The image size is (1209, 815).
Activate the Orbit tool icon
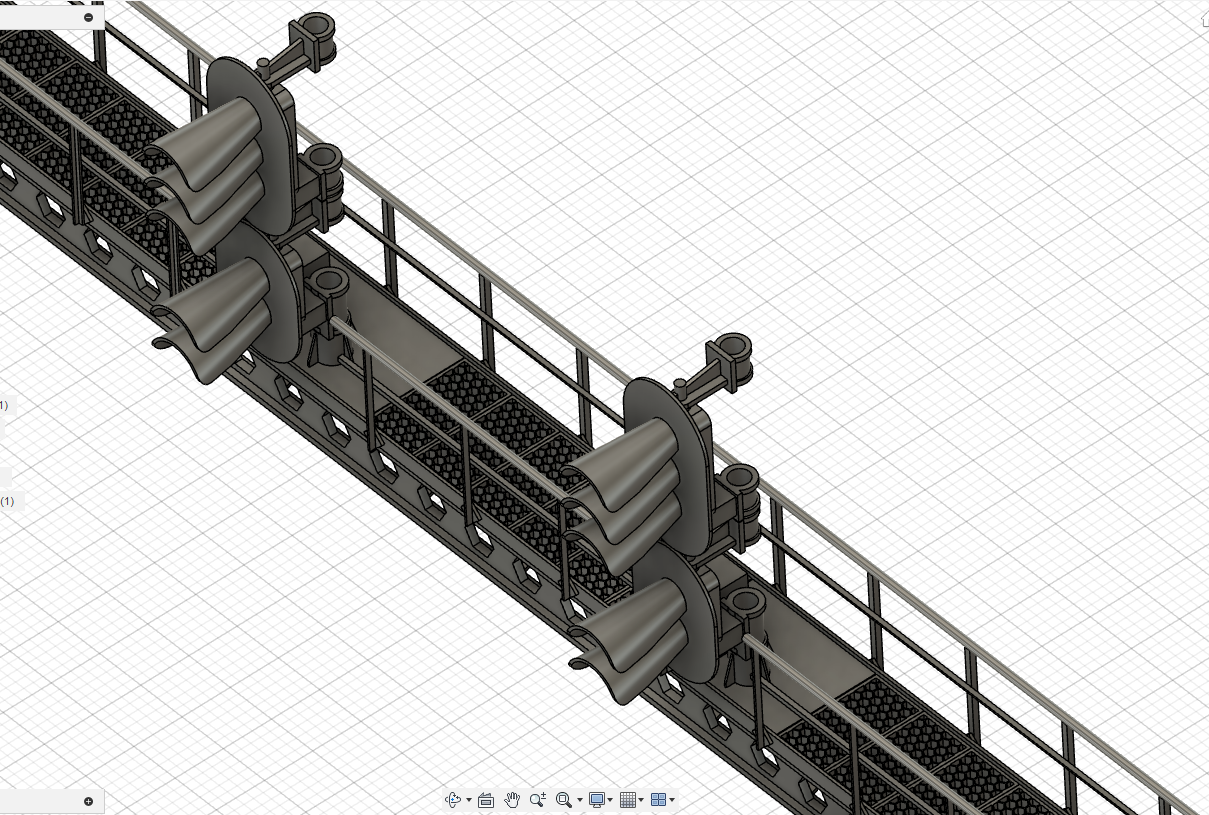click(452, 800)
